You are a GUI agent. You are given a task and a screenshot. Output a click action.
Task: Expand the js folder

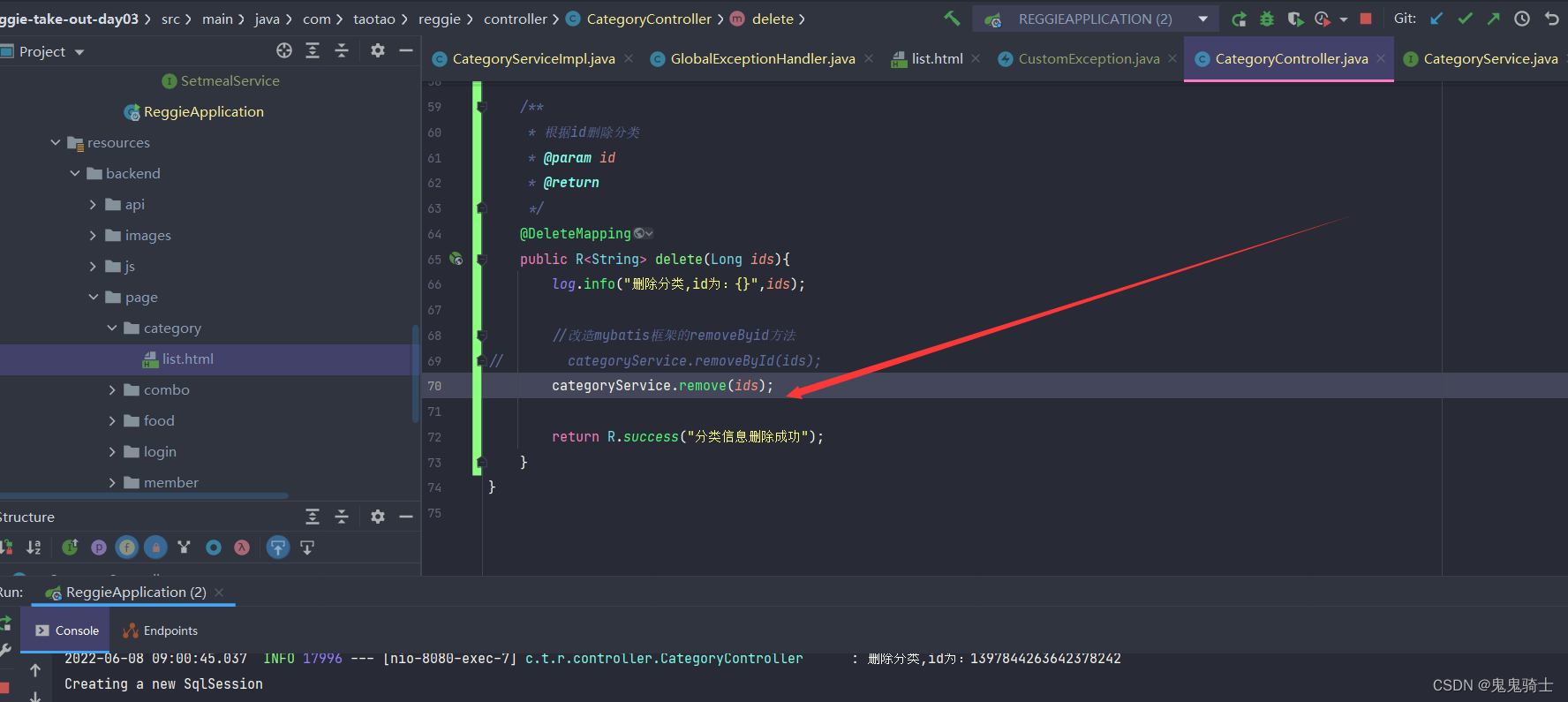(x=94, y=266)
